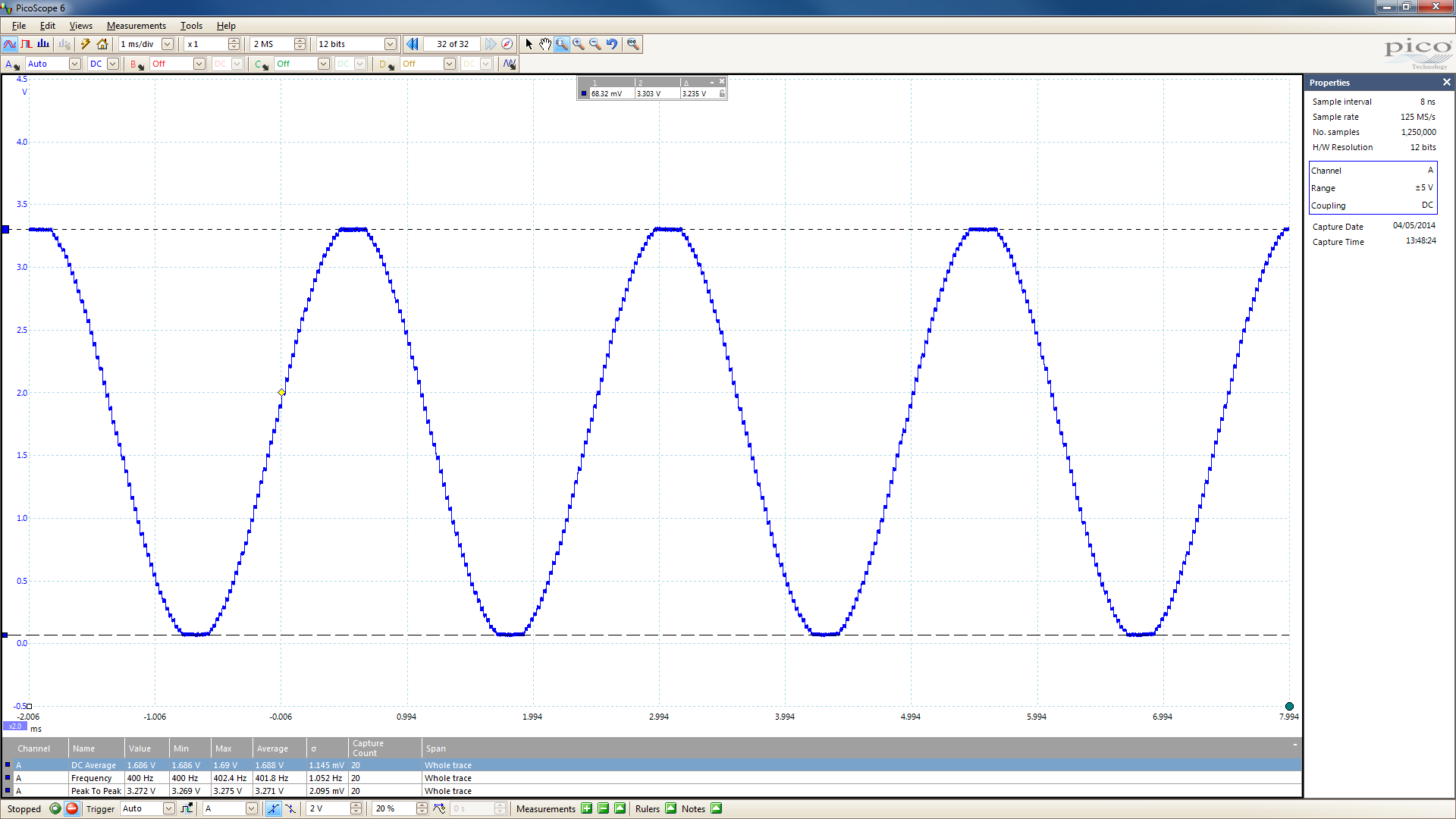The width and height of the screenshot is (1456, 819).
Task: Select Scope Mode icon in toolbar
Action: [10, 44]
